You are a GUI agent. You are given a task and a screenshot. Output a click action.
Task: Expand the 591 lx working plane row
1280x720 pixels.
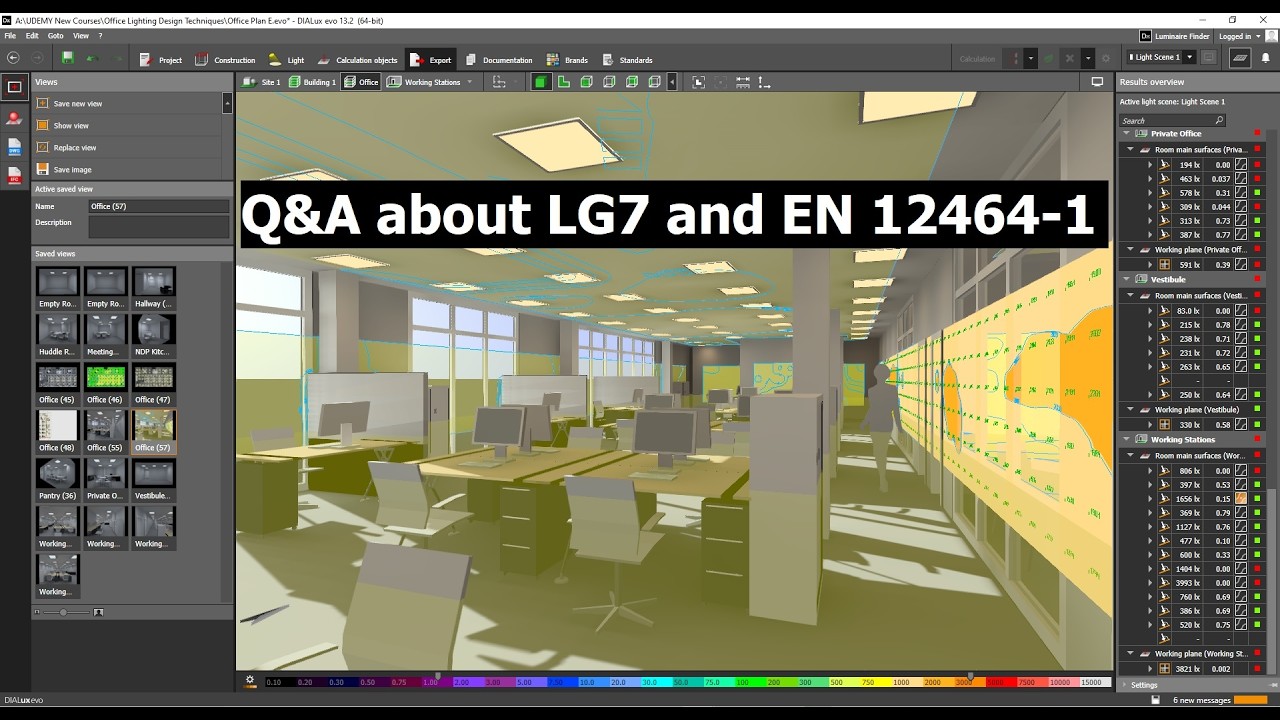pyautogui.click(x=1150, y=264)
